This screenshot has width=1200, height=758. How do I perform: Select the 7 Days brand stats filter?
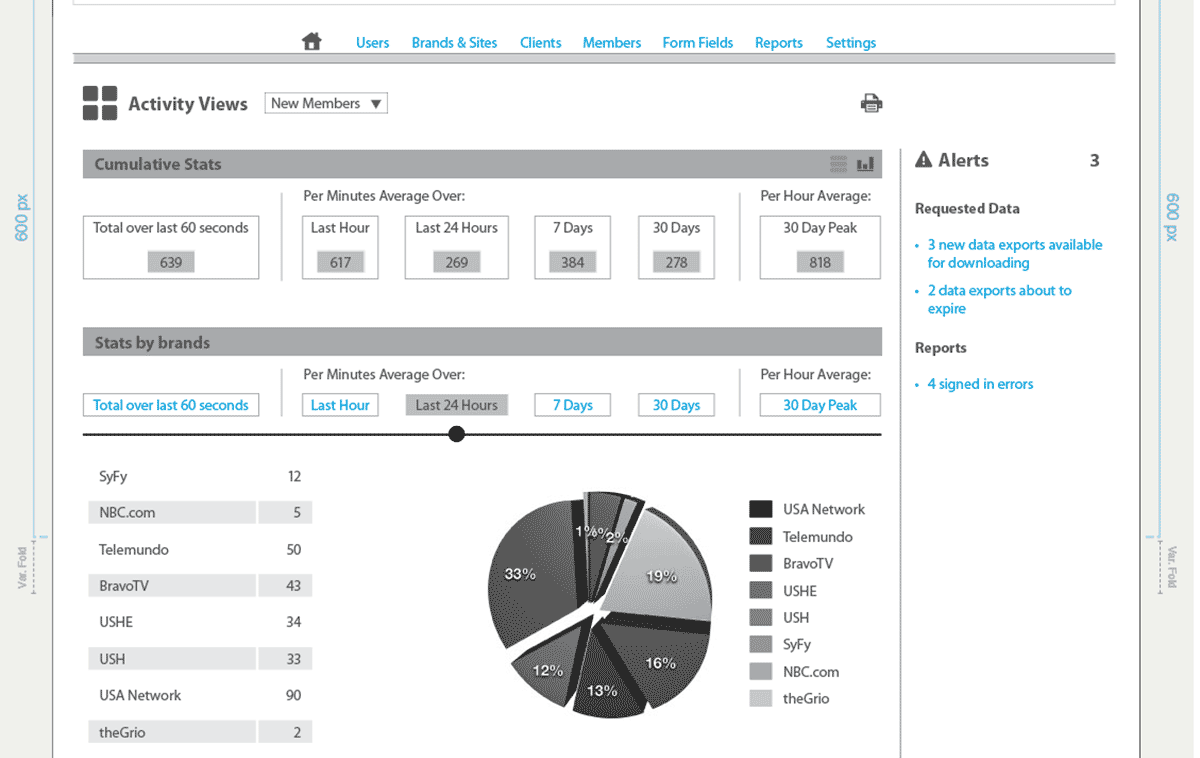(x=572, y=405)
